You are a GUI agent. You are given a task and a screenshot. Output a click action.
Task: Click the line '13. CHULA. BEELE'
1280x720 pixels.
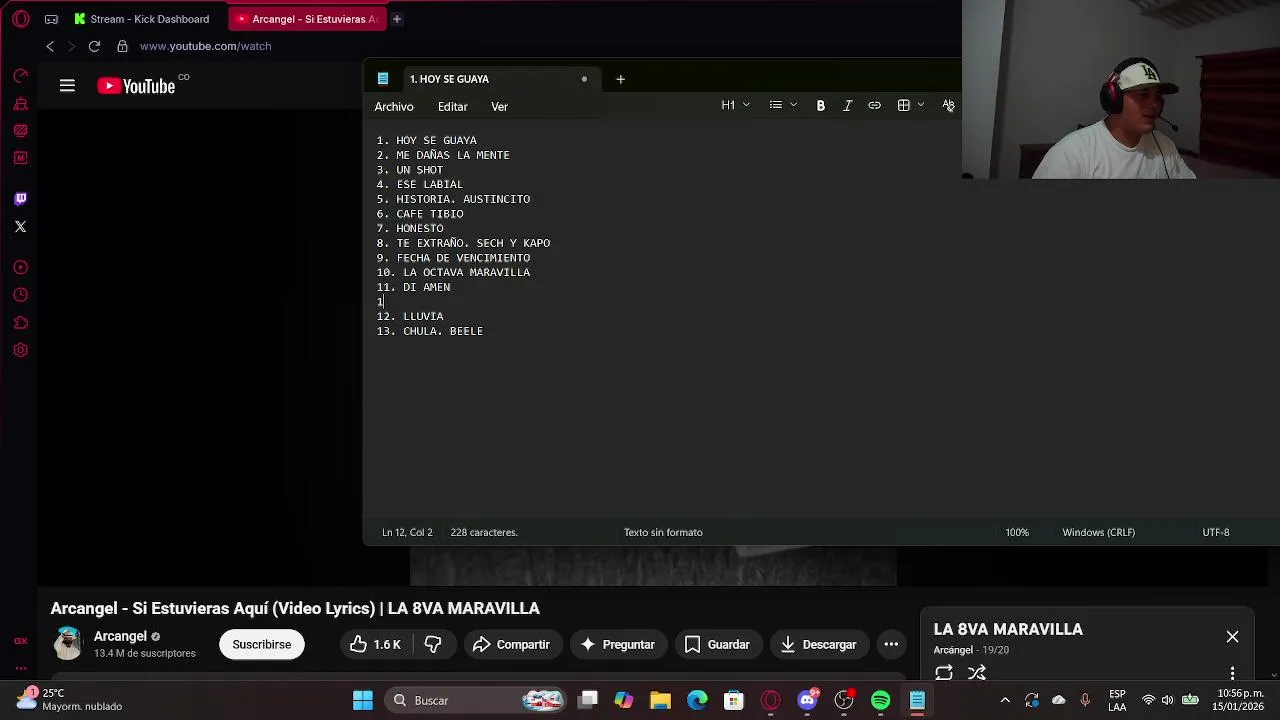coord(430,331)
